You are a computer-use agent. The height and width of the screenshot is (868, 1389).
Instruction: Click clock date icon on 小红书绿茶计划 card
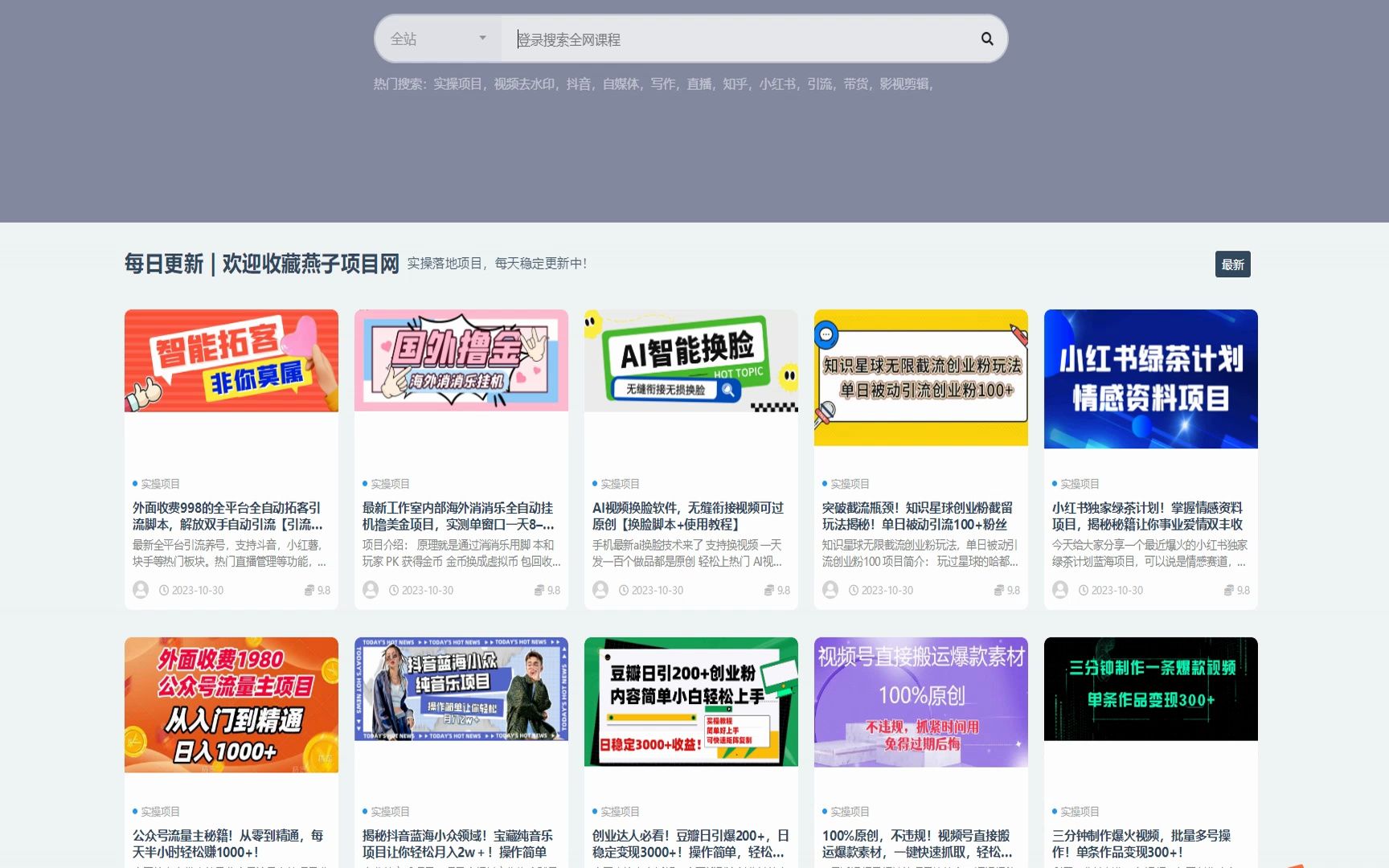point(1084,590)
